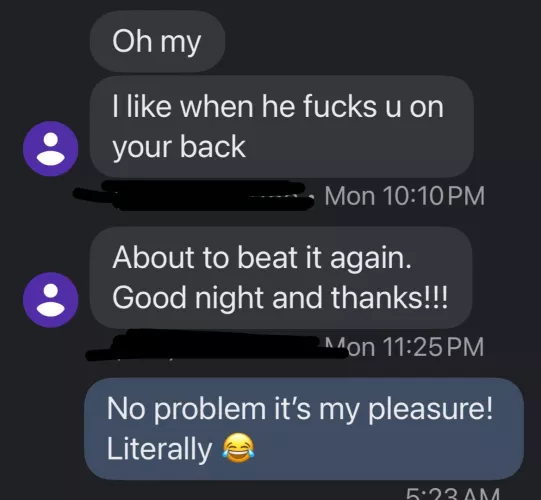The image size is (541, 500).
Task: Select the 'Oh my' message bubble
Action: tap(157, 41)
